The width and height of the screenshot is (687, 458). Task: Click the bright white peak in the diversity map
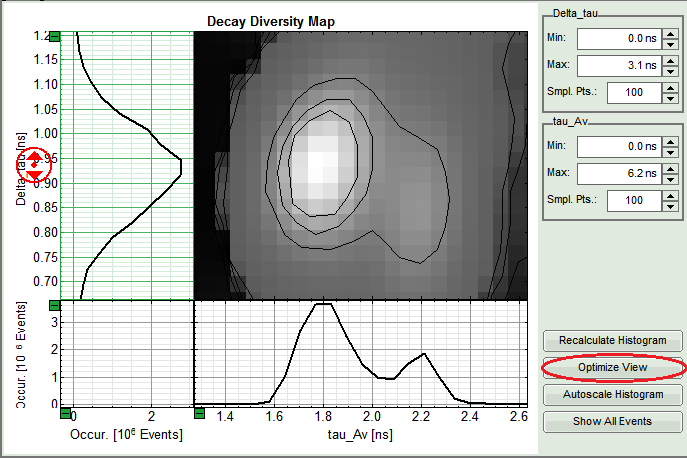(320, 158)
